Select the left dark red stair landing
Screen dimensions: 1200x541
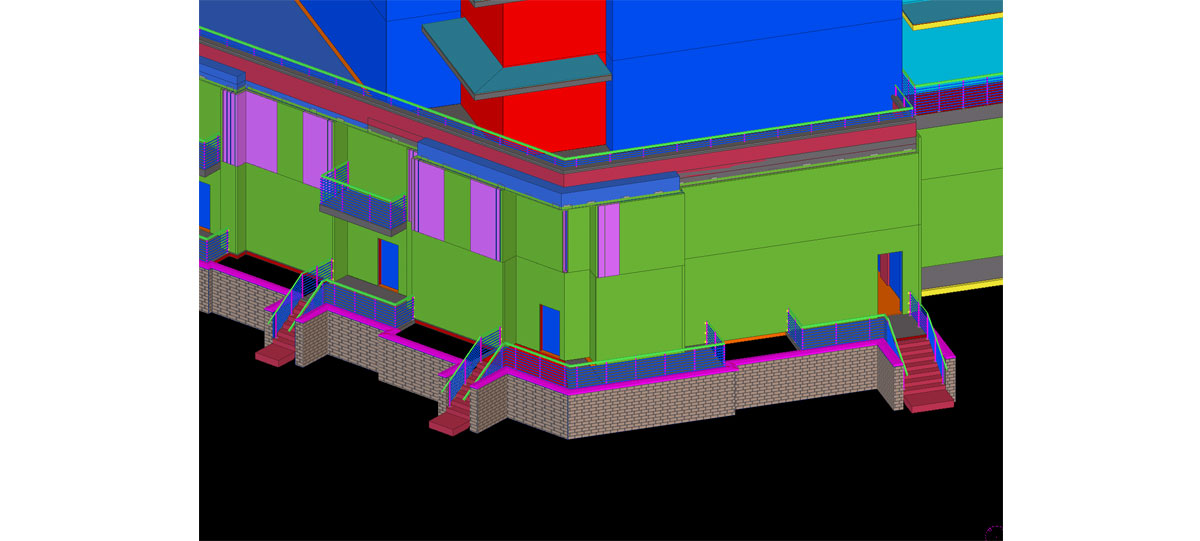point(277,351)
